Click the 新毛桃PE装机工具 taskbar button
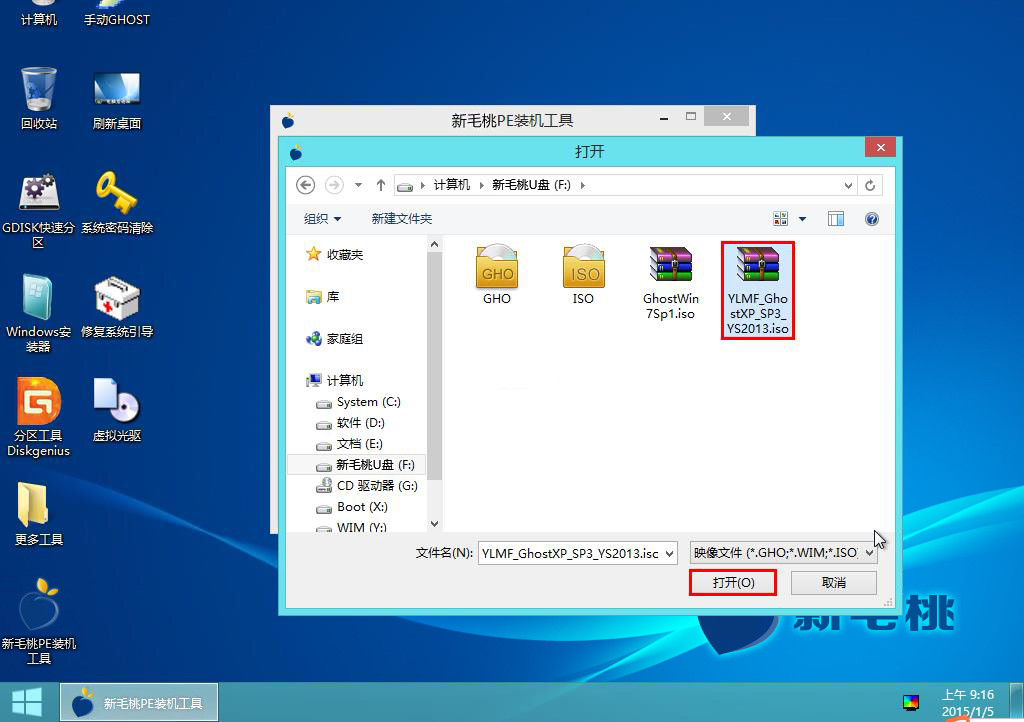Screen dimensions: 1024x722 139,702
